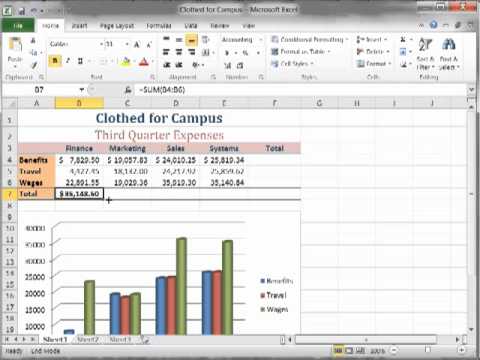
Task: Toggle Align Text Right button
Action: tap(191, 52)
